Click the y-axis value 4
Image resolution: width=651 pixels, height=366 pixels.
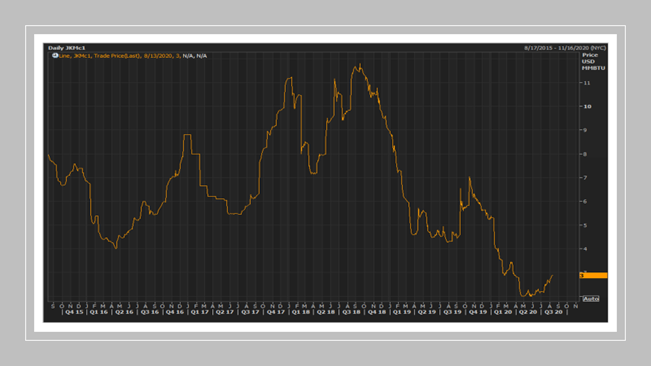point(585,249)
